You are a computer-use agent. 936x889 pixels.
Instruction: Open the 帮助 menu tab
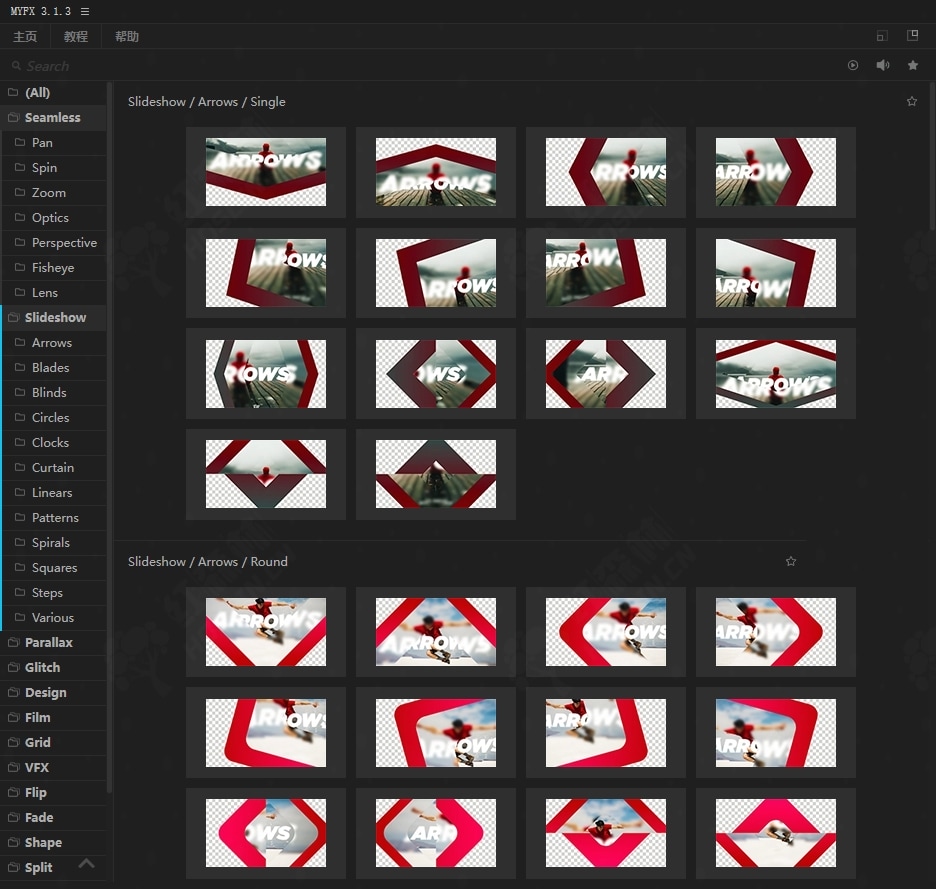coord(127,36)
